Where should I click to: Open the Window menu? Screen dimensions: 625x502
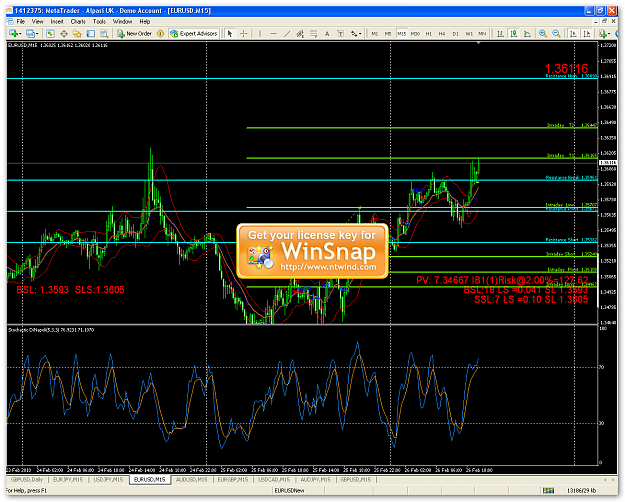click(122, 22)
